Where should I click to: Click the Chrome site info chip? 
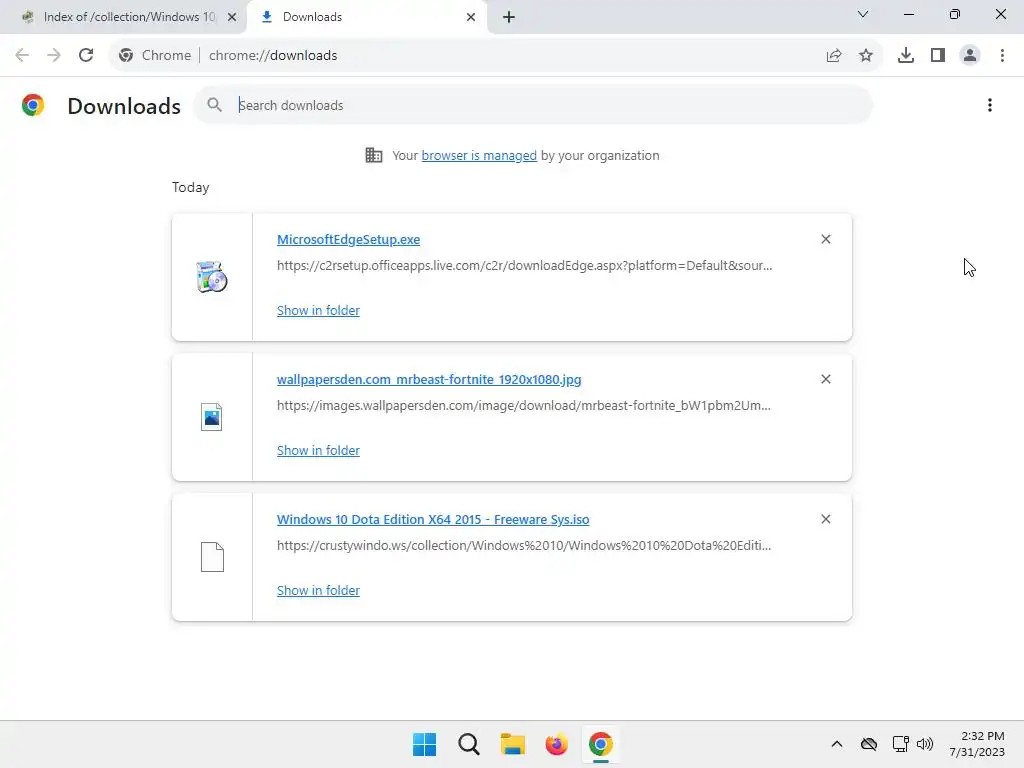[x=155, y=56]
